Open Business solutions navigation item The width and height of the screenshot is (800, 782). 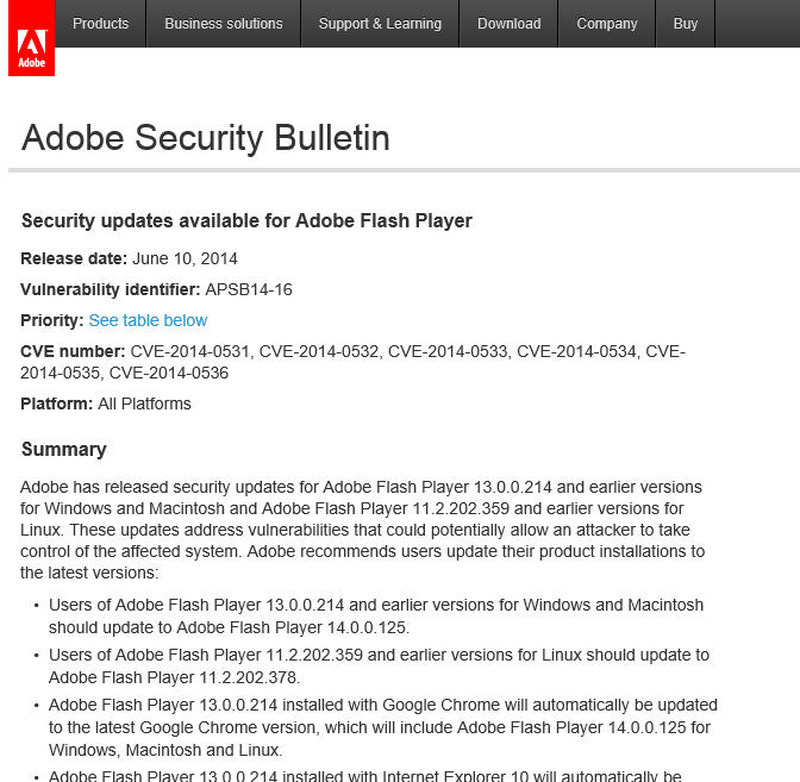click(223, 23)
